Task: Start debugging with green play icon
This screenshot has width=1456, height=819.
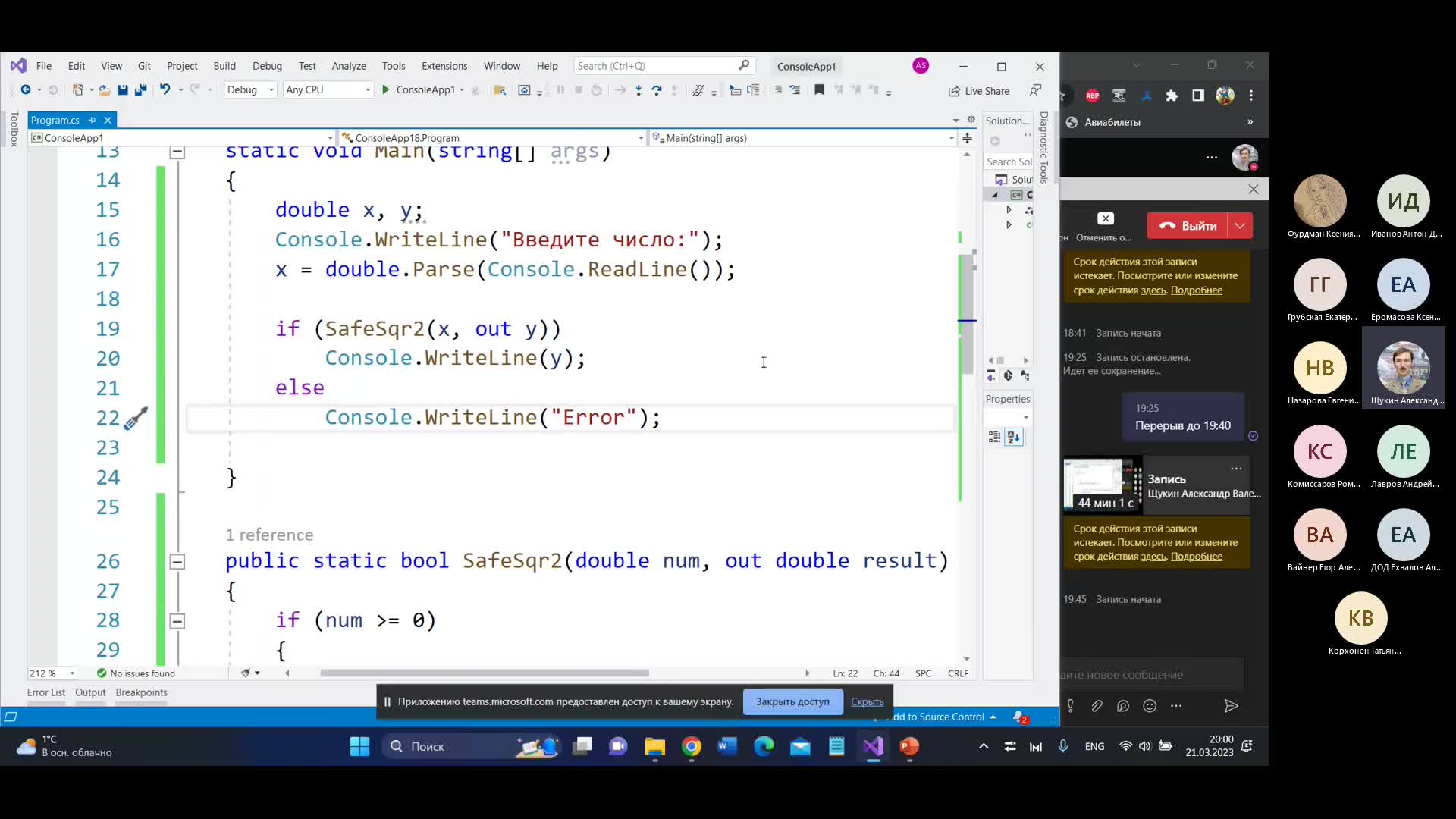Action: tap(385, 89)
